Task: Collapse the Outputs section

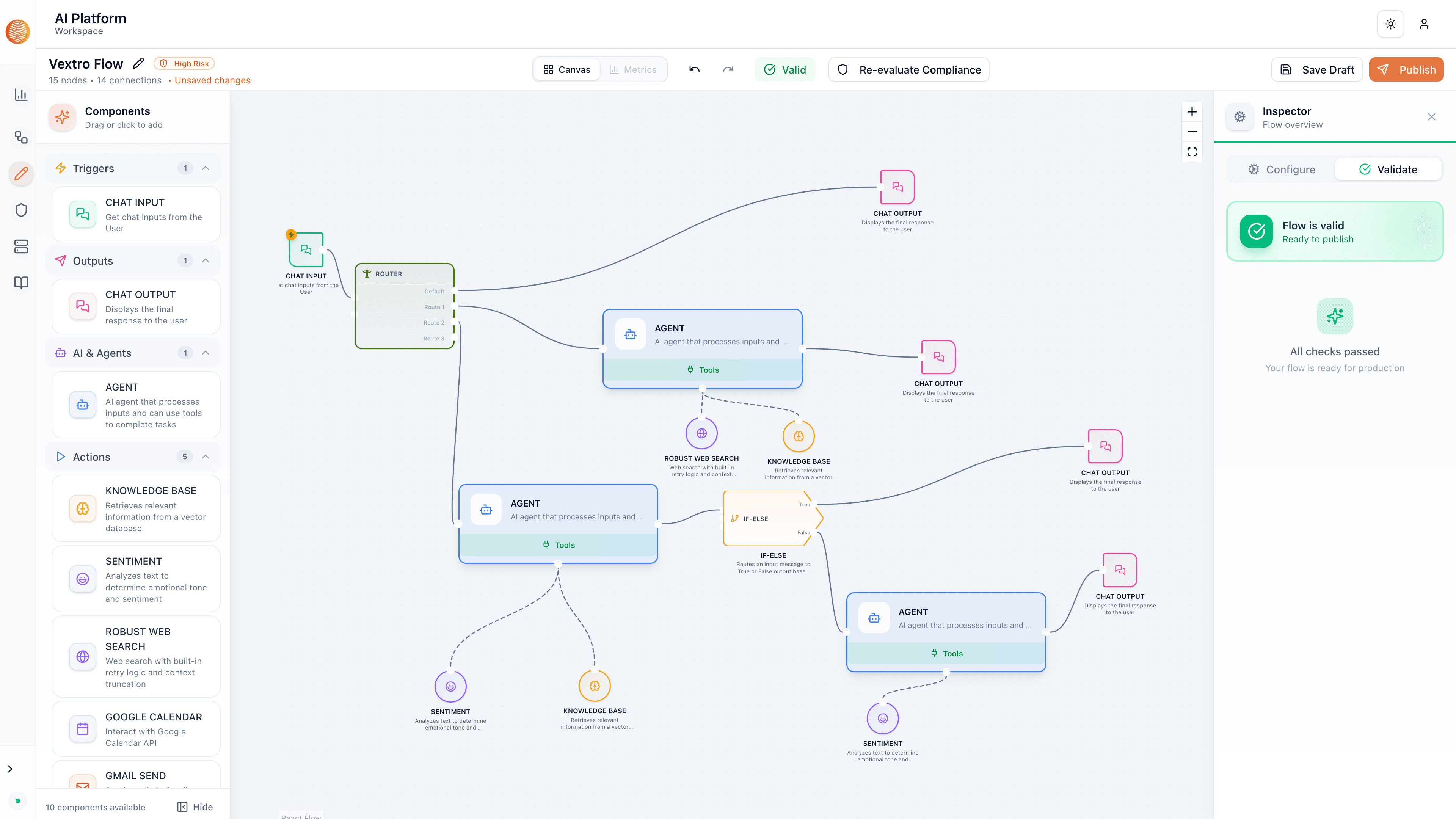Action: [206, 260]
